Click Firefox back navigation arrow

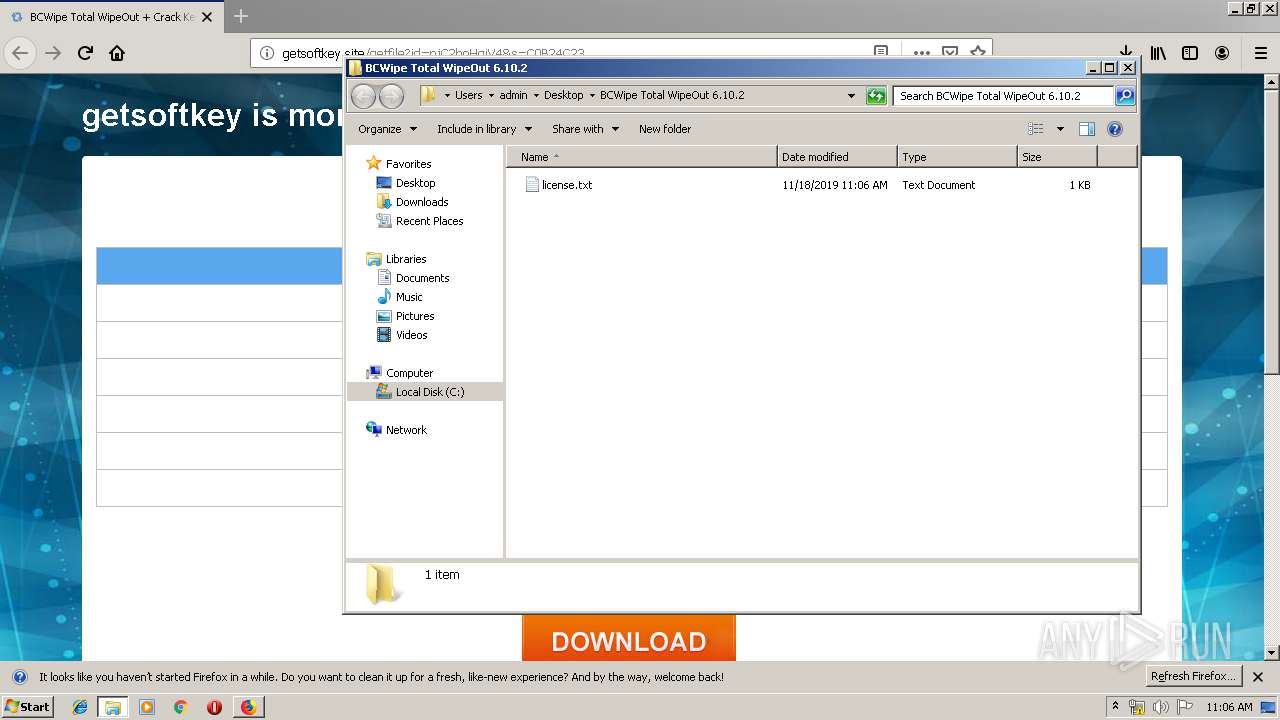[x=20, y=53]
